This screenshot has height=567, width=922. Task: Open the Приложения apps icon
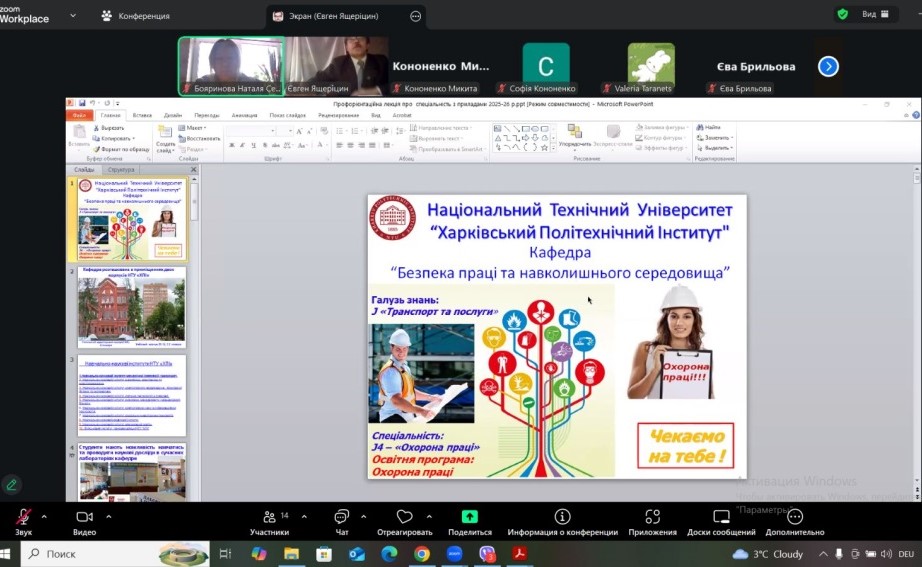tap(652, 517)
